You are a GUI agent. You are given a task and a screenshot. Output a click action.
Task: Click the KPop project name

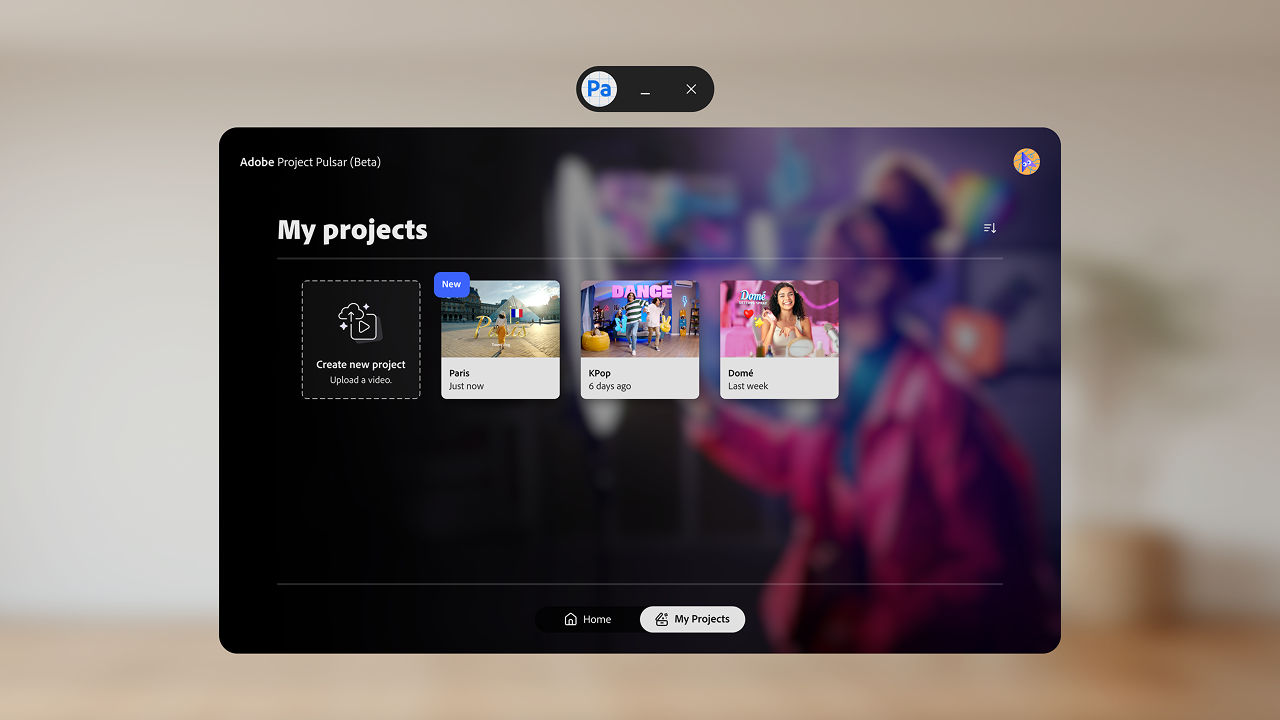(x=600, y=373)
